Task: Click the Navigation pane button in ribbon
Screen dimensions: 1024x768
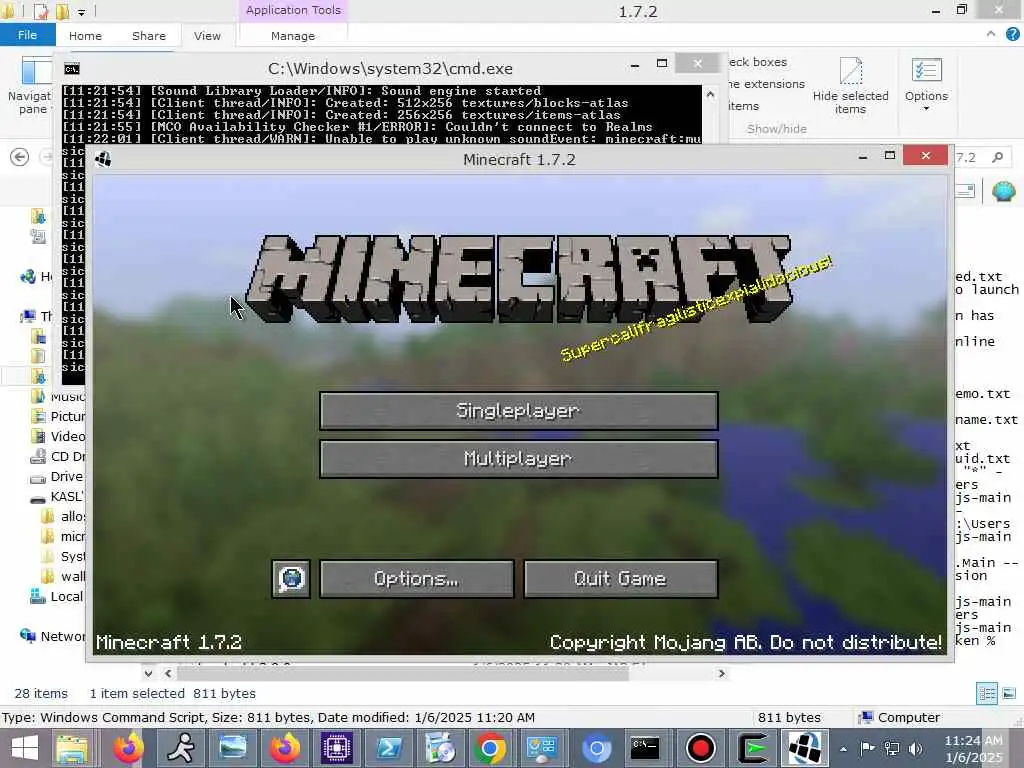Action: point(29,86)
